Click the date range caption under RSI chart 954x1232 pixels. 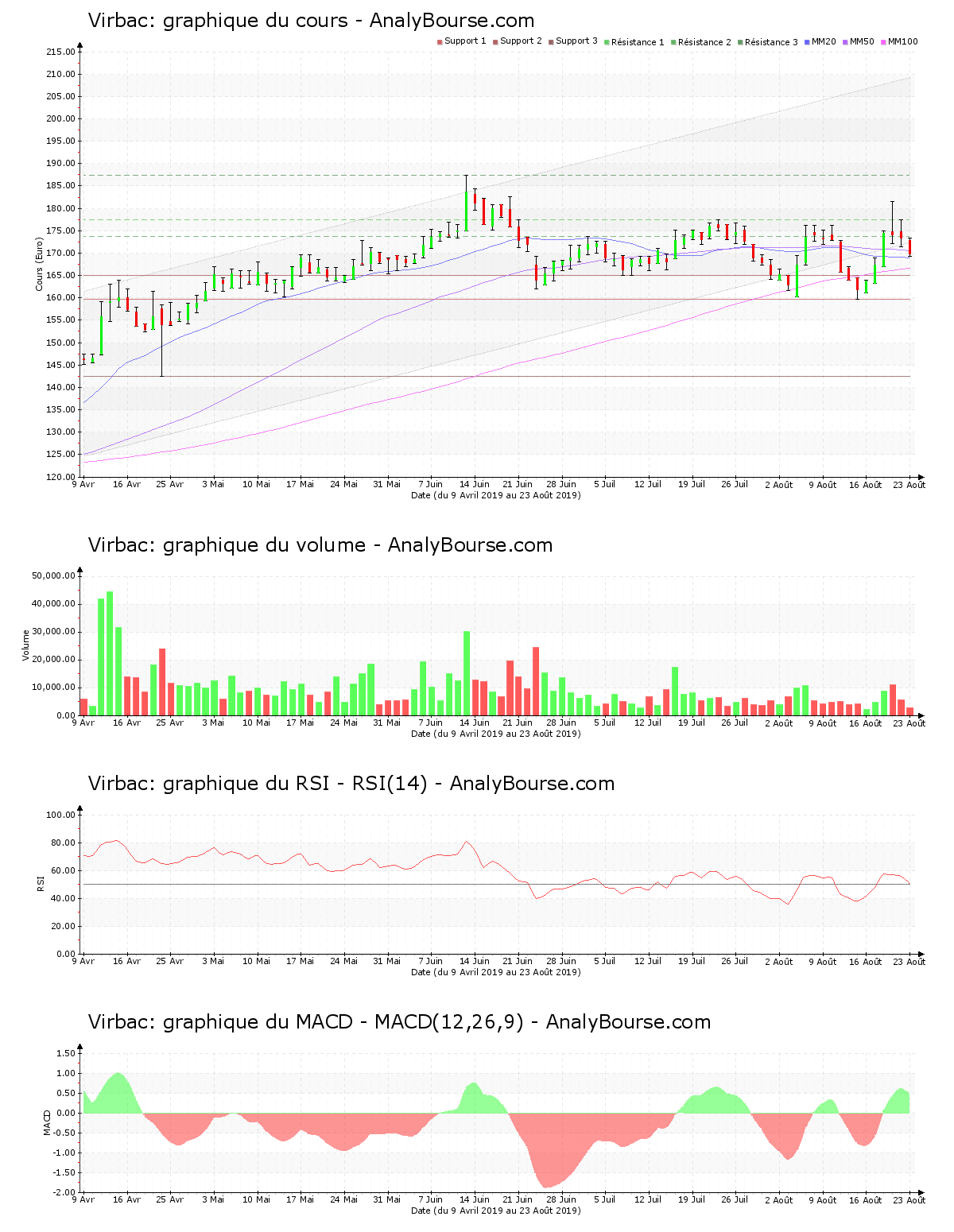pyautogui.click(x=495, y=972)
